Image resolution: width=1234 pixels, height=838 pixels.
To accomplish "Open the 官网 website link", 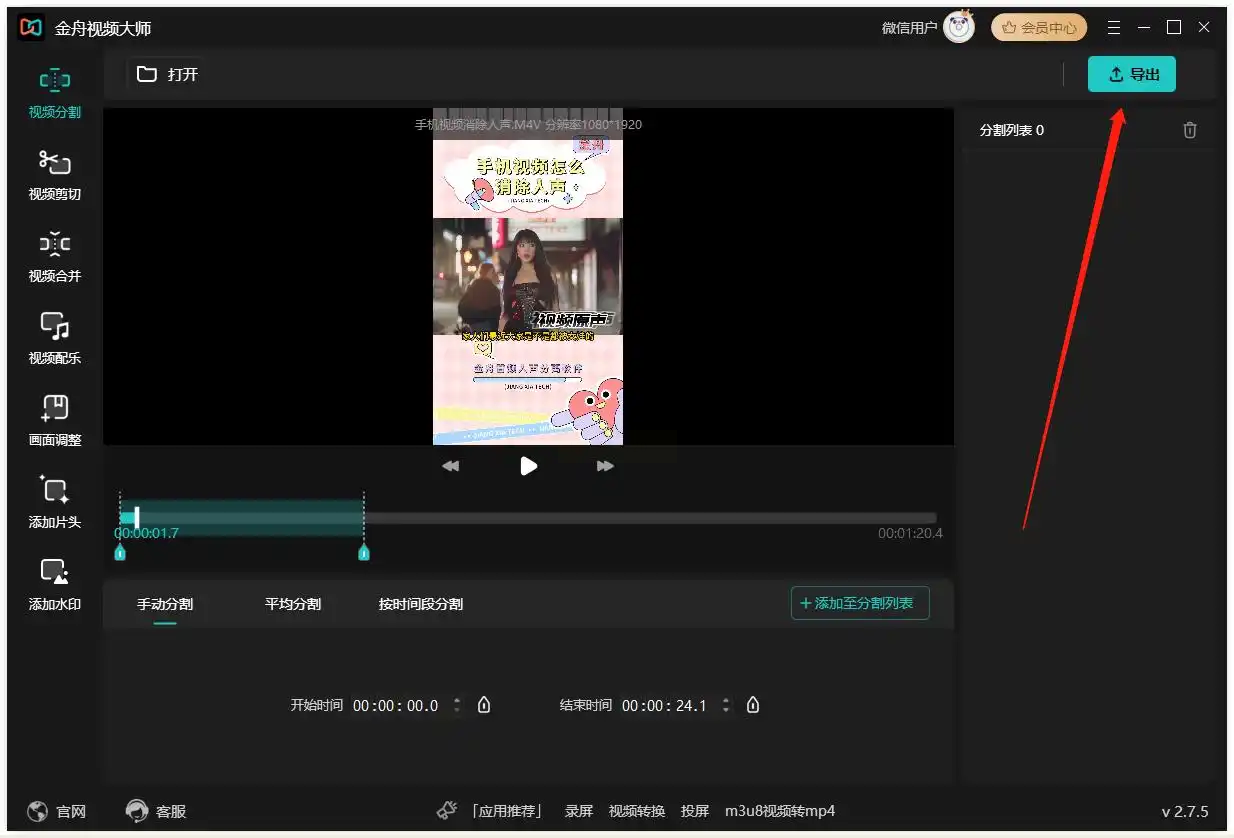I will [57, 811].
